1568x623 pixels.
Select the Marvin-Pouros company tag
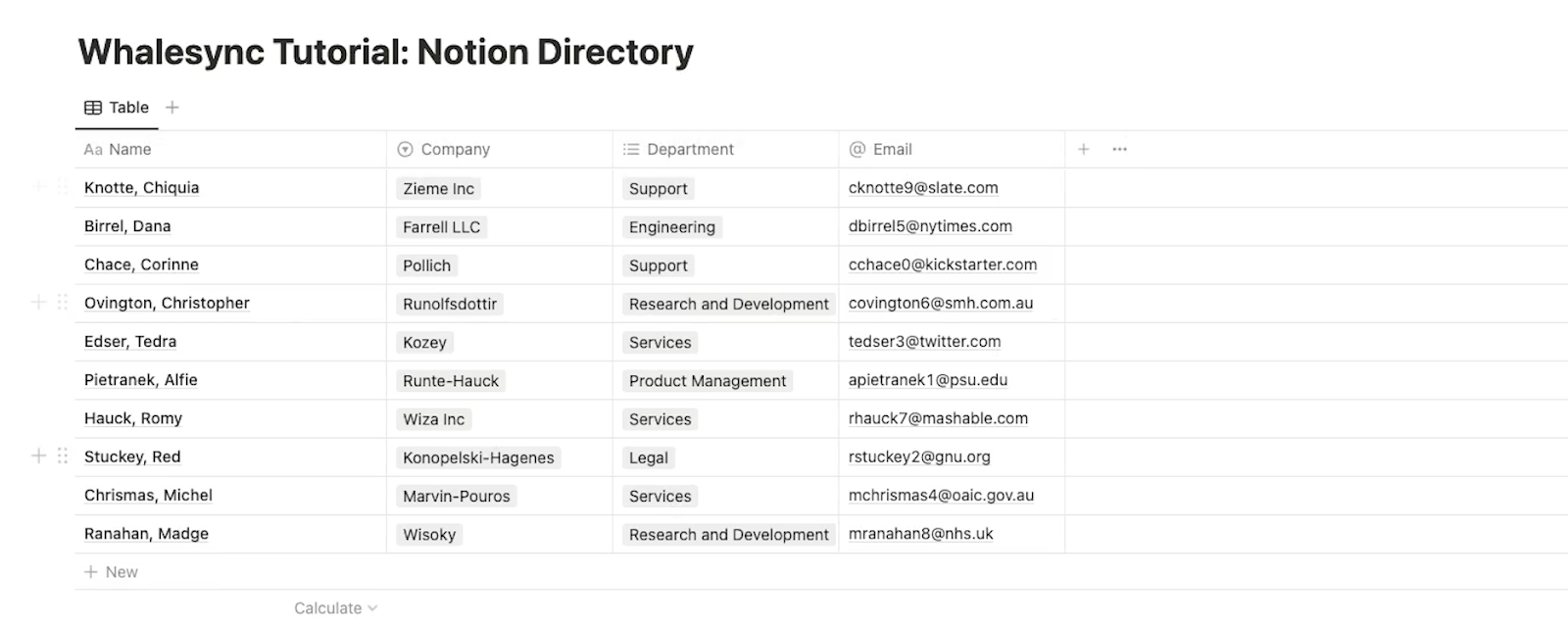456,497
